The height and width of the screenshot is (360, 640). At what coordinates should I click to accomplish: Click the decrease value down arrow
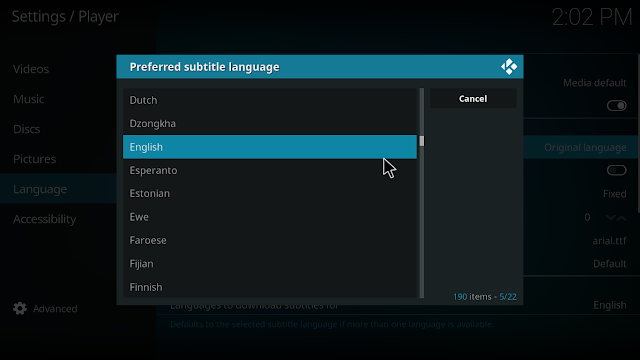[610, 218]
